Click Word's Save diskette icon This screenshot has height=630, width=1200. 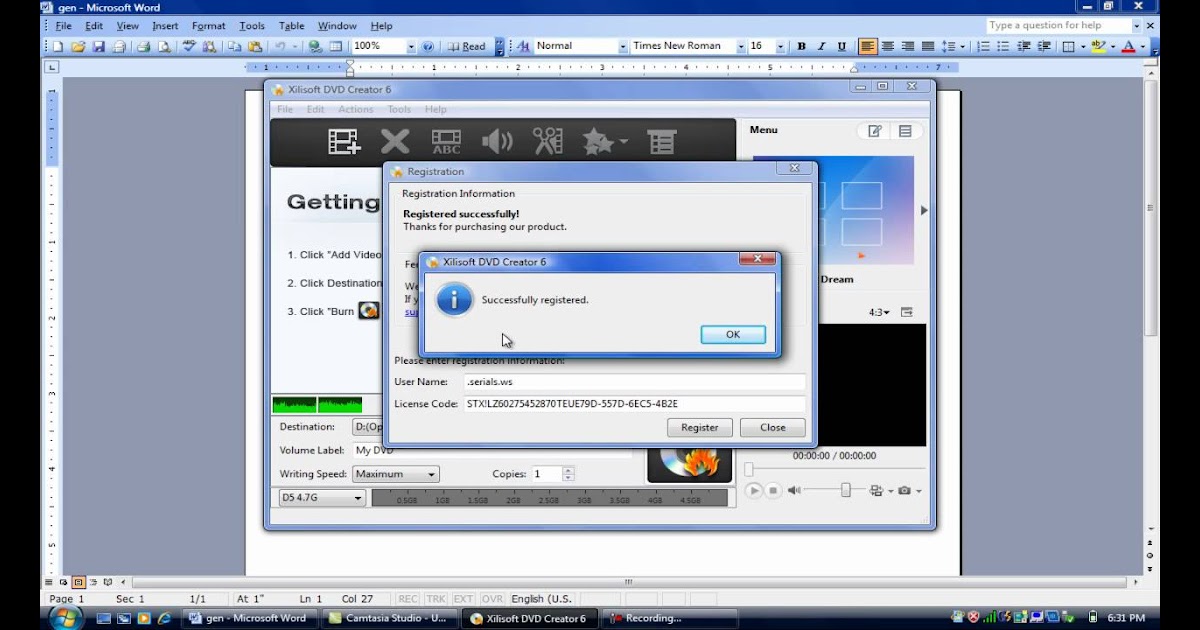click(98, 46)
